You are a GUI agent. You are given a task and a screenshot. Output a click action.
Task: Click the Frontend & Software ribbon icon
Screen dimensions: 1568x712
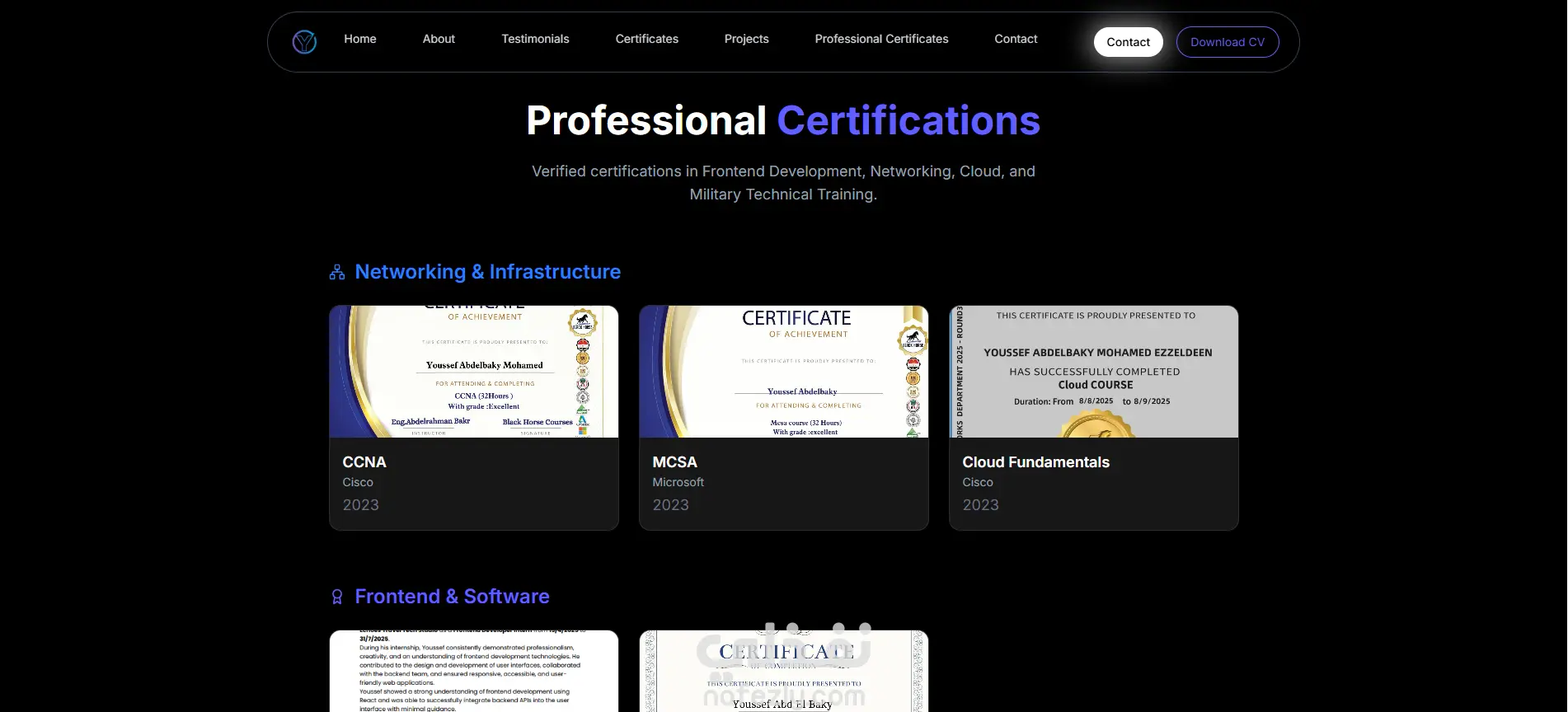pyautogui.click(x=337, y=597)
